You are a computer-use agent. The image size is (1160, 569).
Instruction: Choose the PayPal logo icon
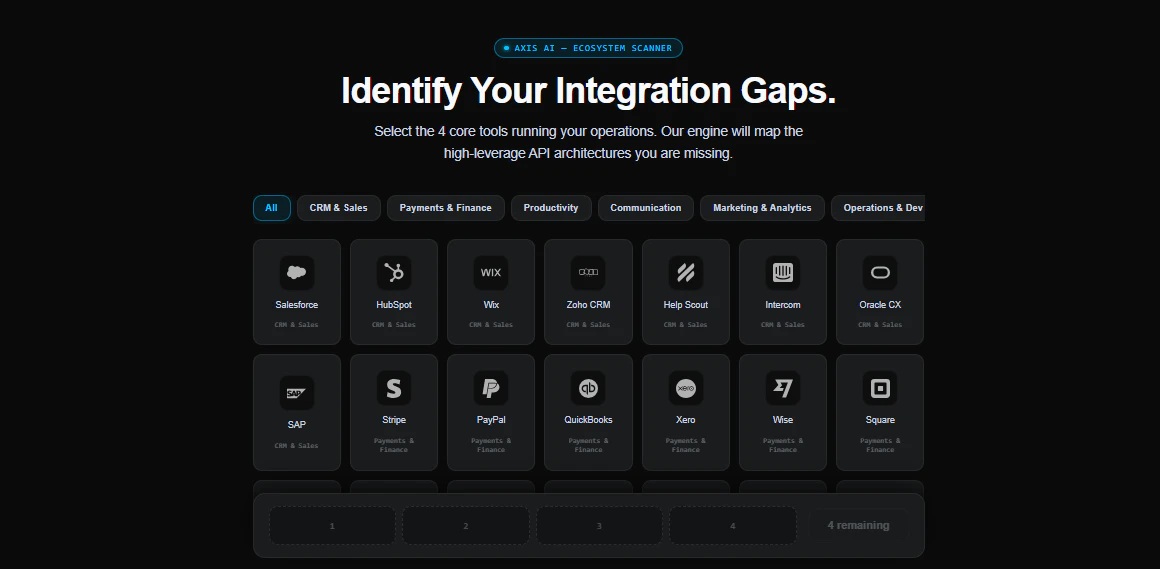click(490, 388)
